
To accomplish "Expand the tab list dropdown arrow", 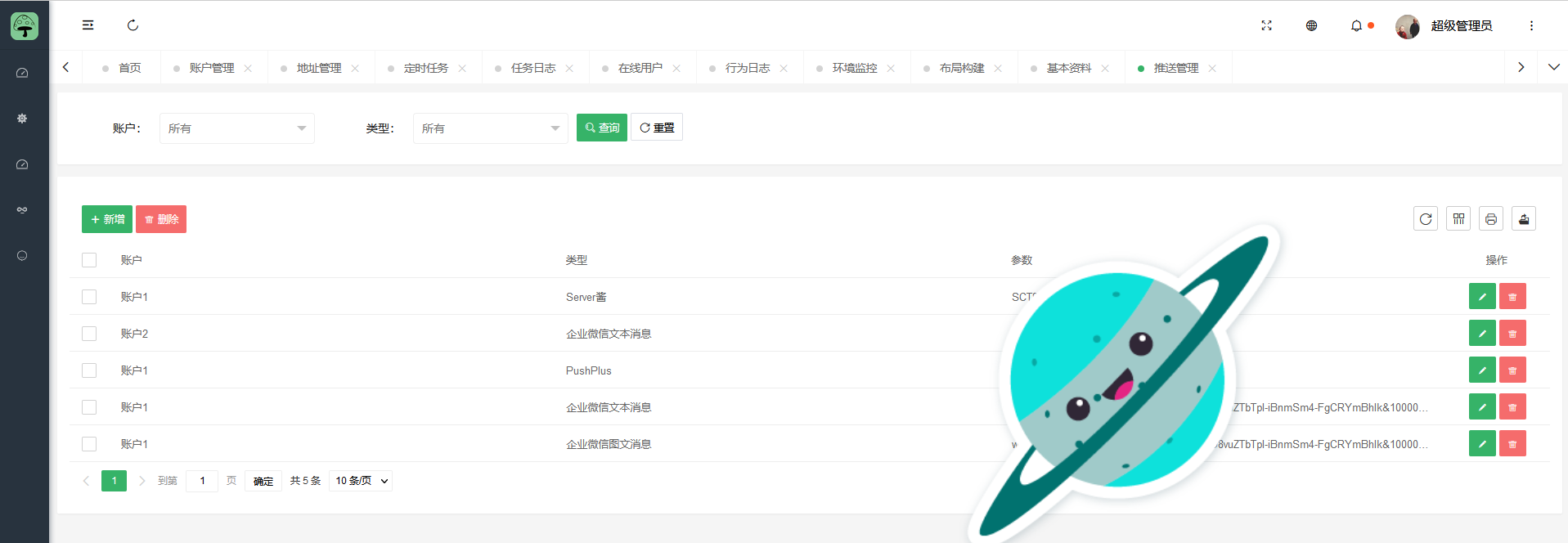I will 1553,67.
